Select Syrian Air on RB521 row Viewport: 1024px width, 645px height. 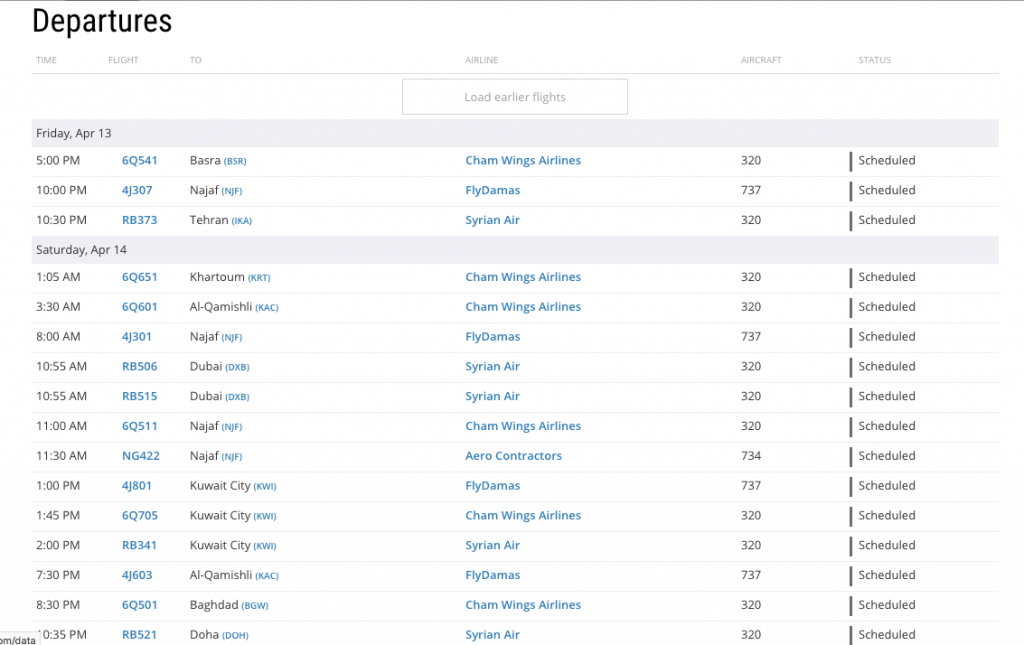[x=492, y=635]
